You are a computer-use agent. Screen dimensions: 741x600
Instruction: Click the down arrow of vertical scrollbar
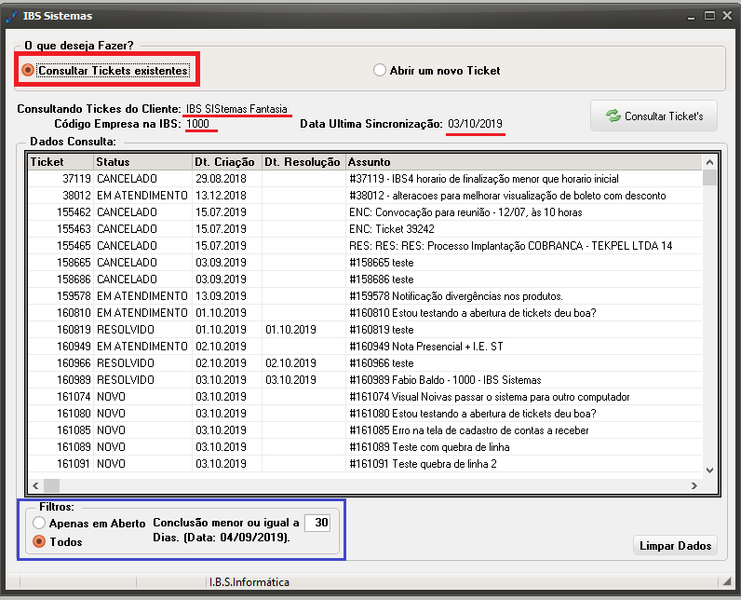pyautogui.click(x=709, y=471)
